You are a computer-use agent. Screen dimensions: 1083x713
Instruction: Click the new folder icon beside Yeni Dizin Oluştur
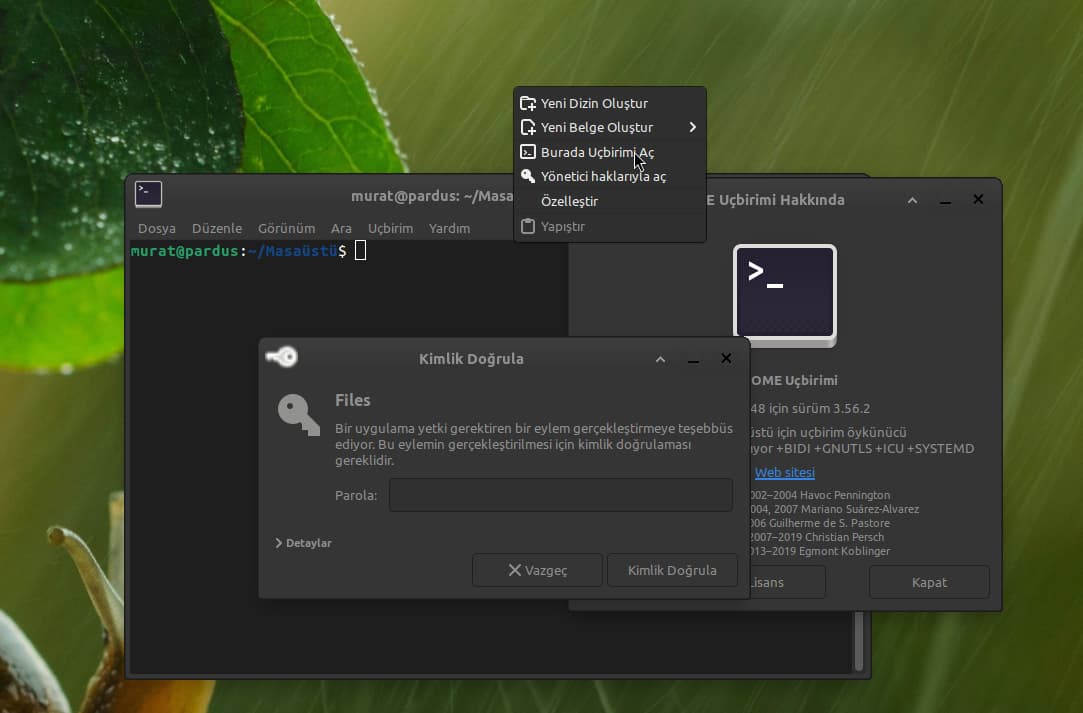[528, 104]
